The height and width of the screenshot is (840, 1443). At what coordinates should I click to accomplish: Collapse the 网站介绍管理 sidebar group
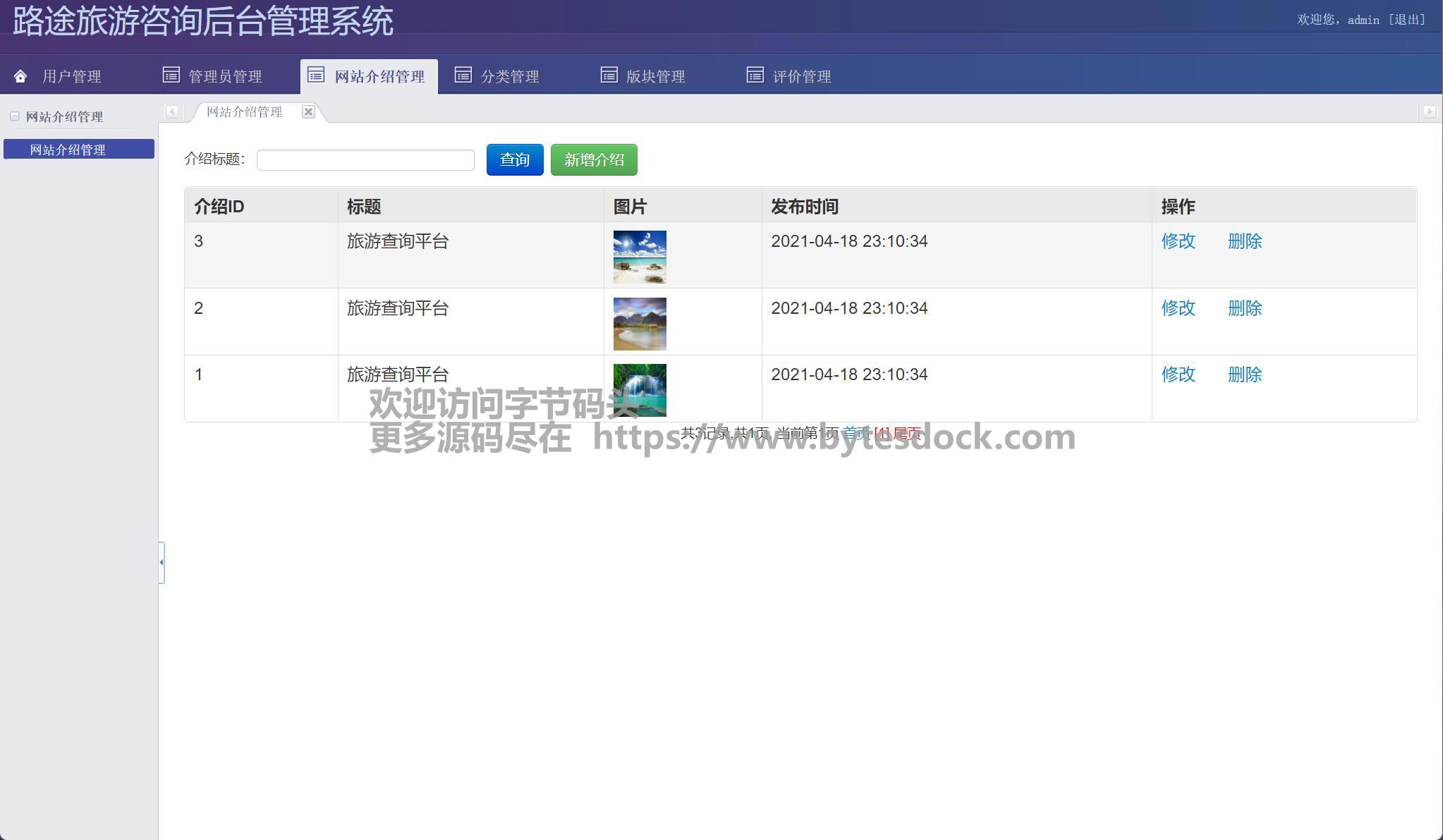click(15, 116)
